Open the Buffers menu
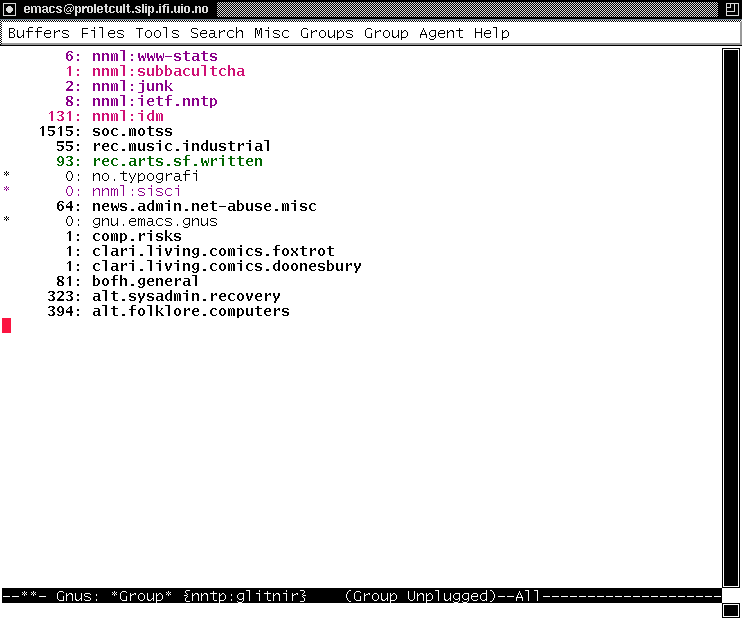The height and width of the screenshot is (620, 742). pyautogui.click(x=39, y=33)
